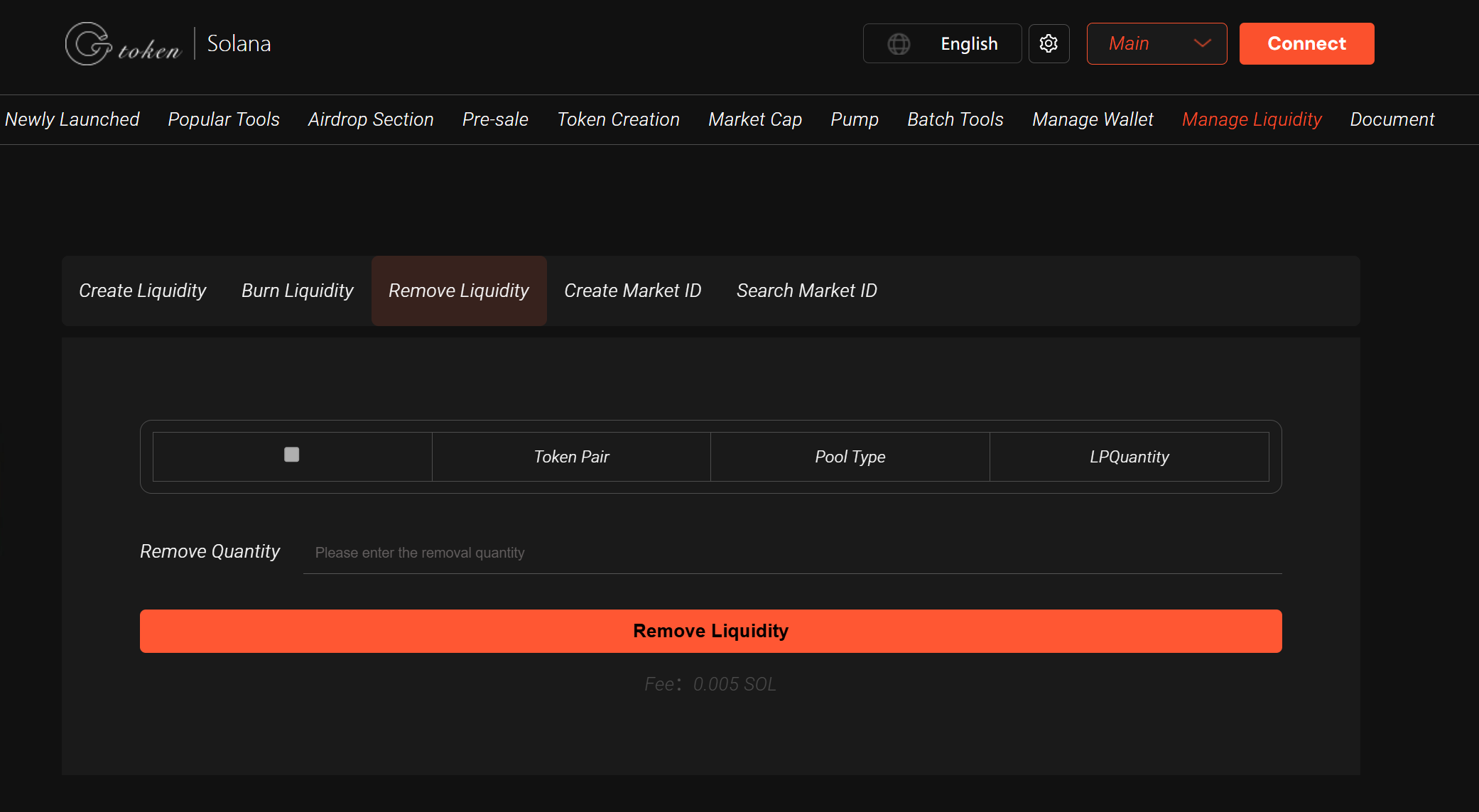Image resolution: width=1479 pixels, height=812 pixels.
Task: Toggle the select-all checkbox in the table
Action: click(291, 455)
